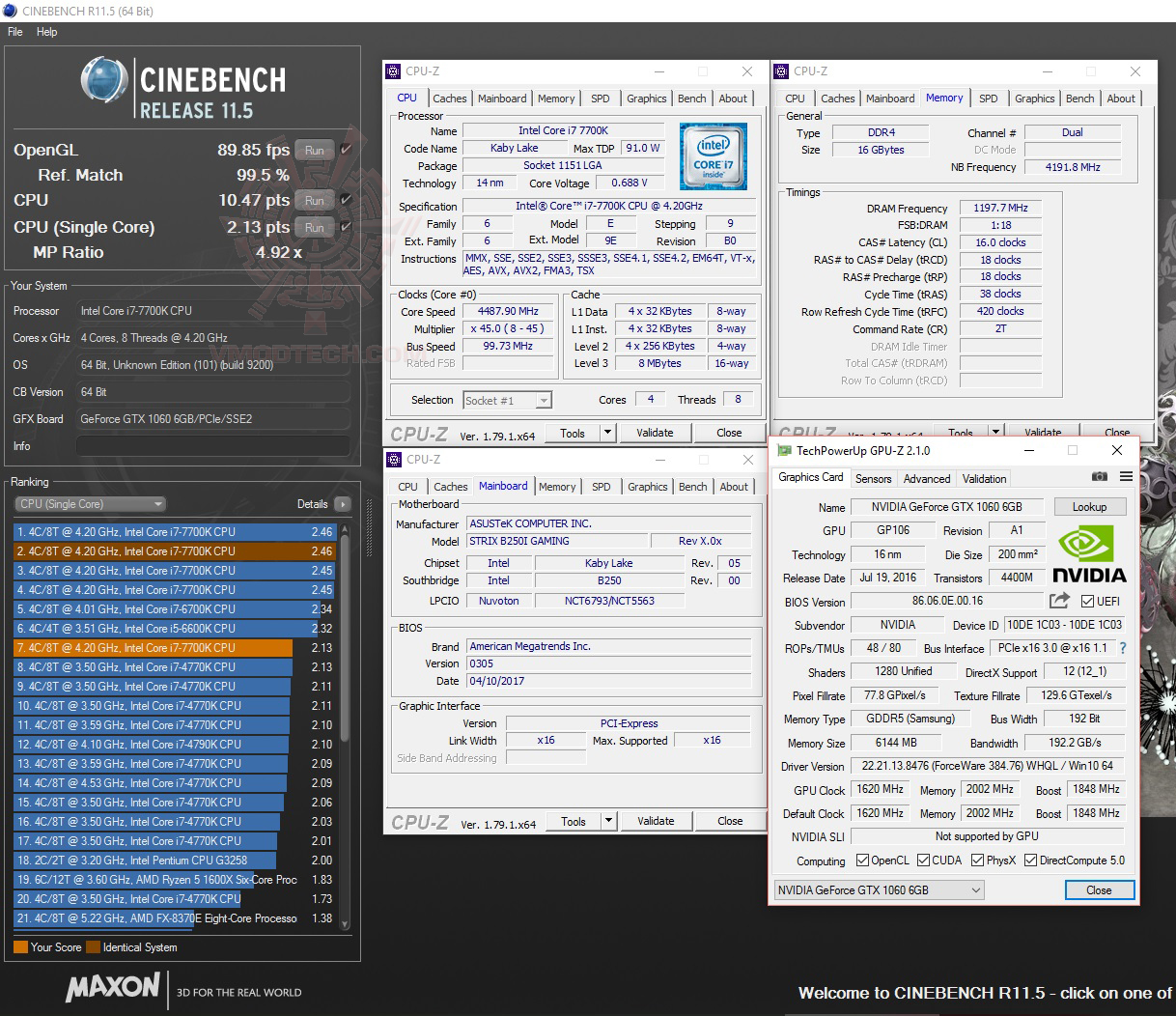The width and height of the screenshot is (1176, 1016).
Task: Run the CPU (Single Core) benchmark
Action: point(315,227)
